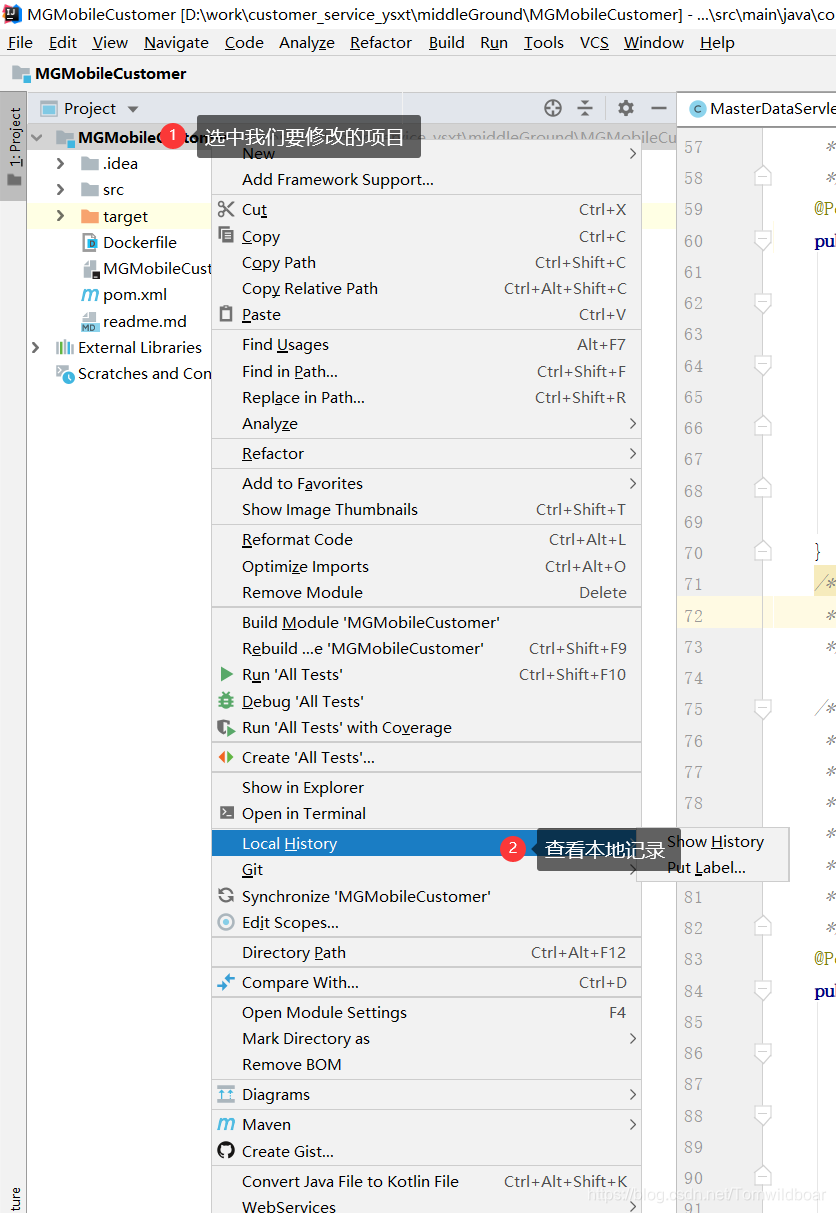This screenshot has width=836, height=1213.
Task: Expand the src folder
Action: [60, 189]
